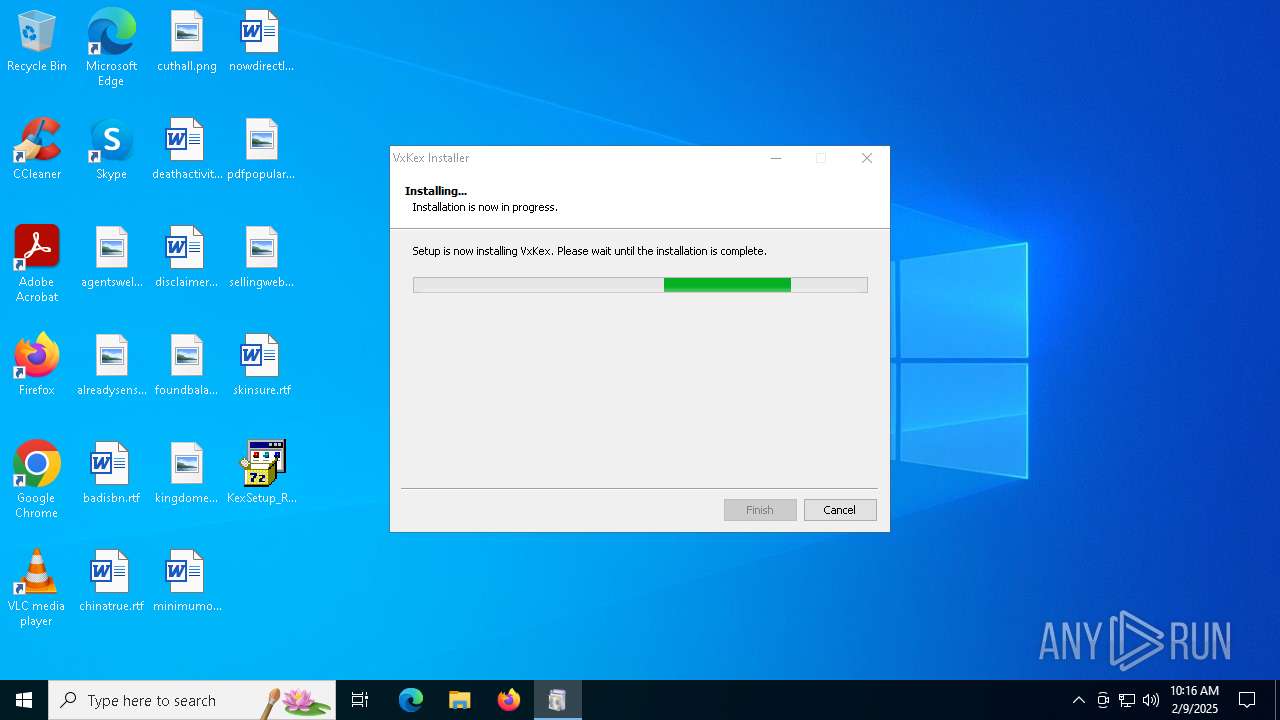Select the cuthall.png file icon
The width and height of the screenshot is (1280, 720).
pyautogui.click(x=186, y=42)
